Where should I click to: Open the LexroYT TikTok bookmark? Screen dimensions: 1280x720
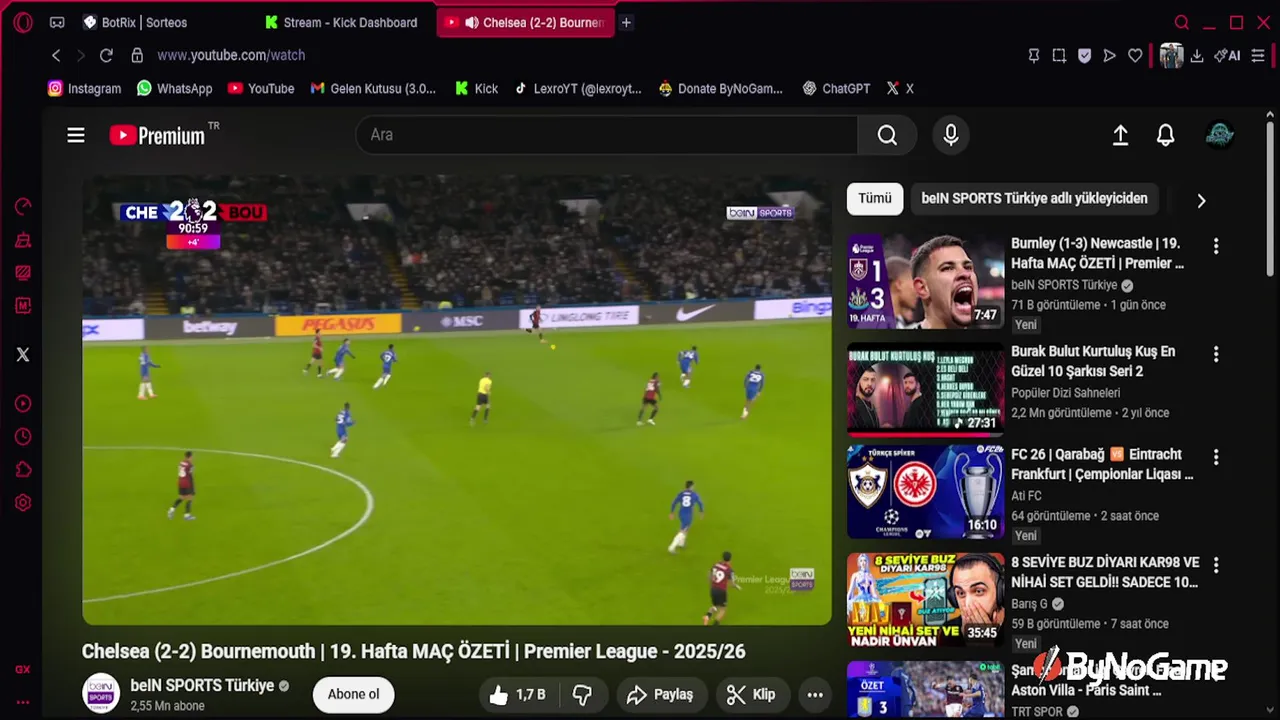tap(578, 88)
